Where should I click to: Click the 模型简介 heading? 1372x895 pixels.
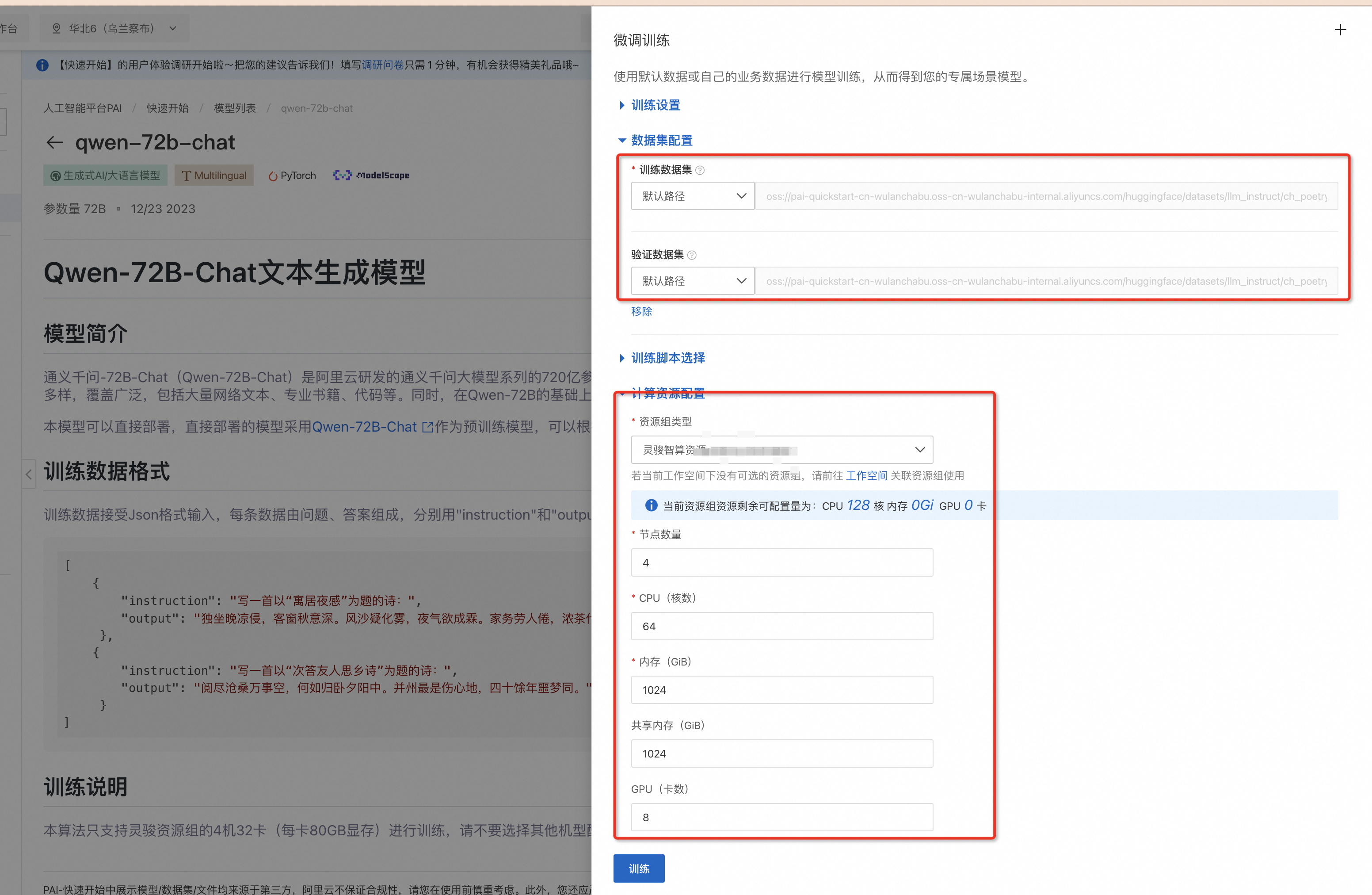[x=85, y=333]
